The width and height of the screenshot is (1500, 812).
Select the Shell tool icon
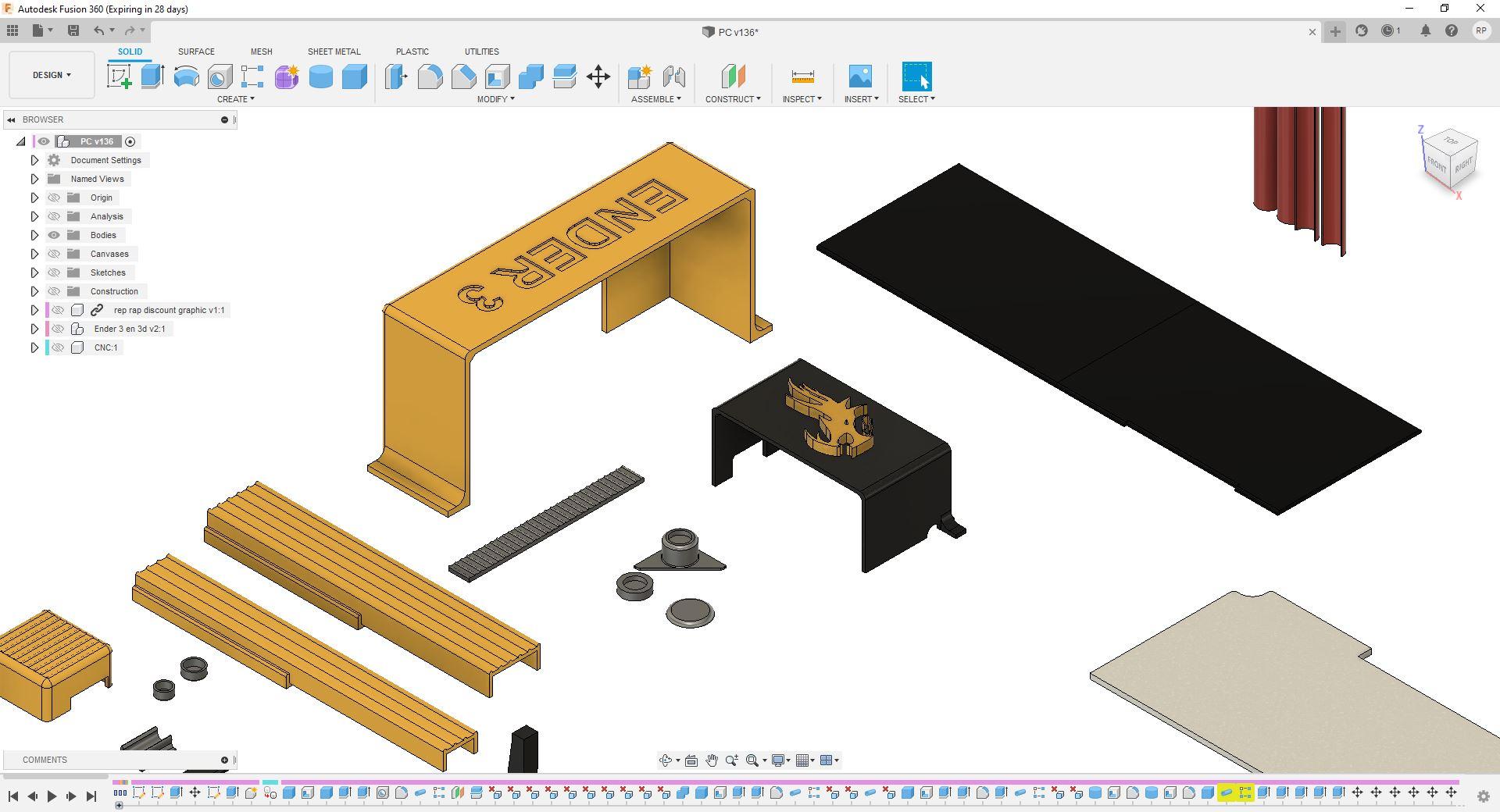[x=497, y=77]
